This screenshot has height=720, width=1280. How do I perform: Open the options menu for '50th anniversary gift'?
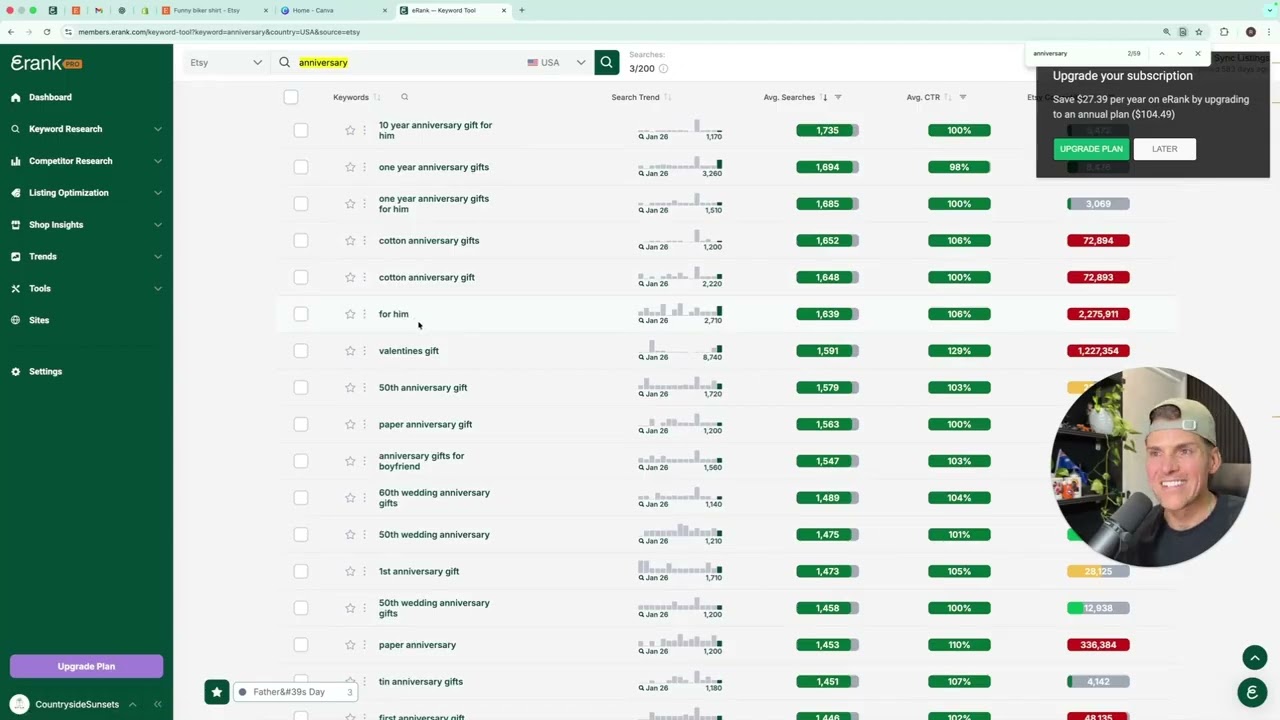(364, 387)
